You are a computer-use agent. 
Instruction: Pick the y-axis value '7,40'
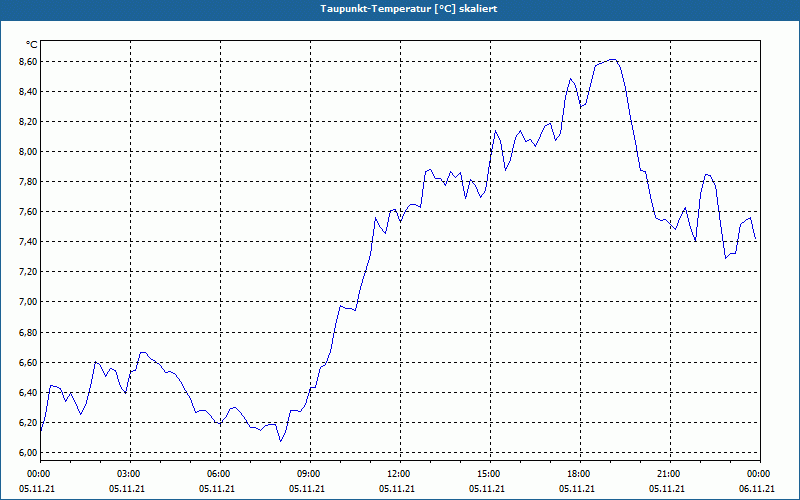coord(29,242)
